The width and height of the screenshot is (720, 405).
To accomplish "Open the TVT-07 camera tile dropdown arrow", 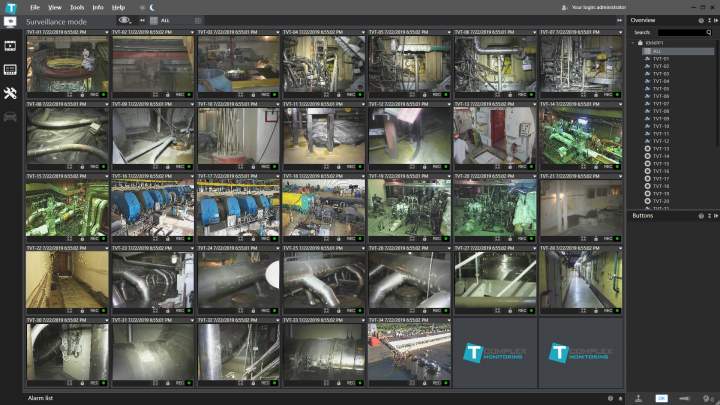I will pyautogui.click(x=620, y=33).
